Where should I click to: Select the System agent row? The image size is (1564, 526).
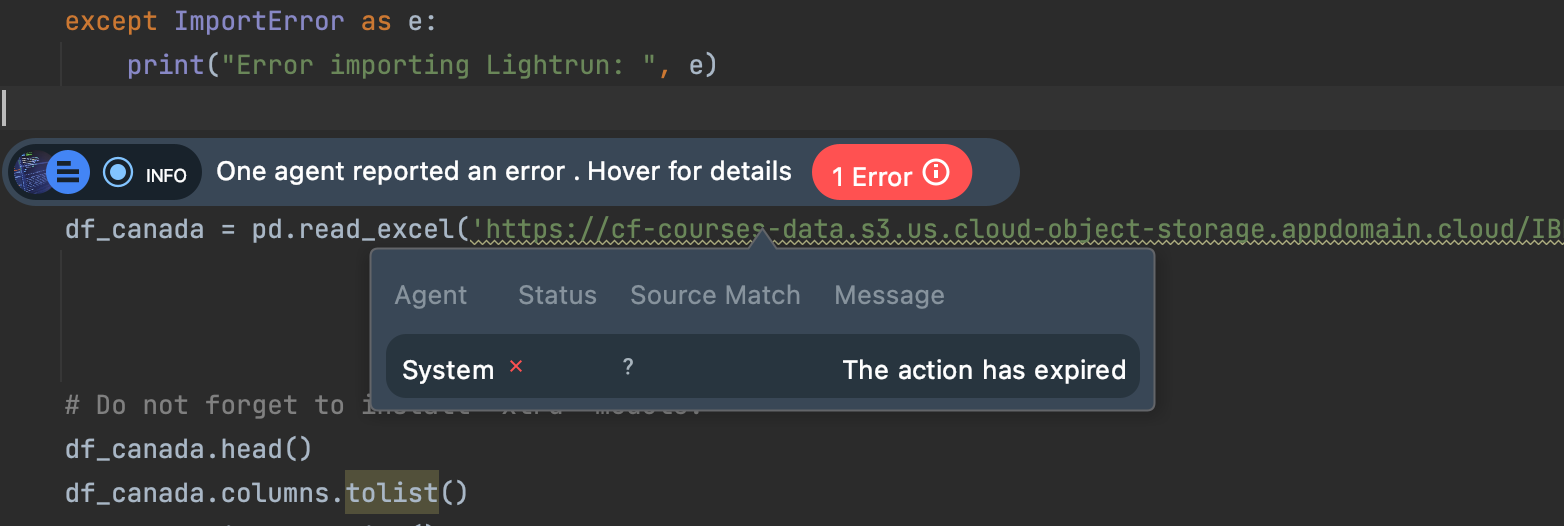763,370
